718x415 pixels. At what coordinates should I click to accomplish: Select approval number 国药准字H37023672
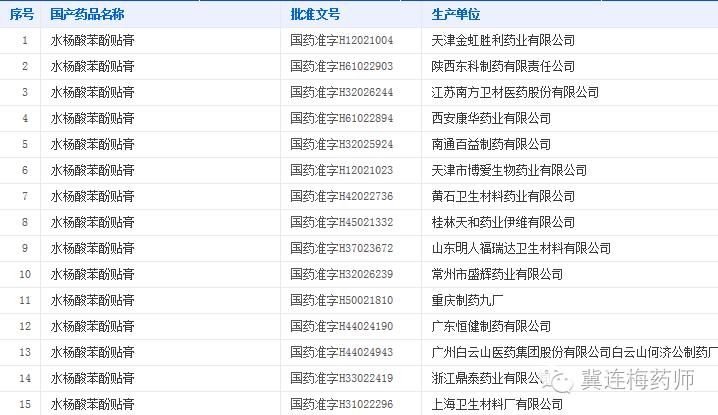(x=342, y=248)
